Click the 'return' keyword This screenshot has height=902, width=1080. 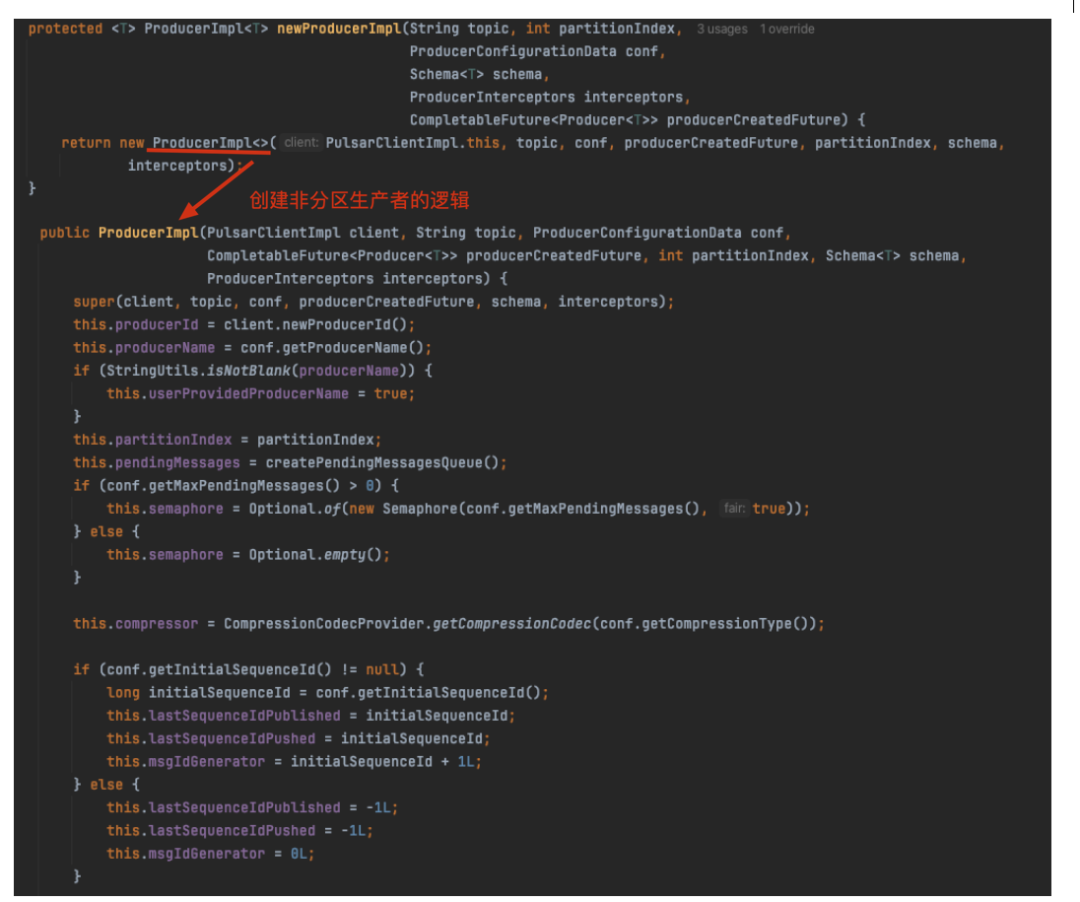[x=86, y=143]
